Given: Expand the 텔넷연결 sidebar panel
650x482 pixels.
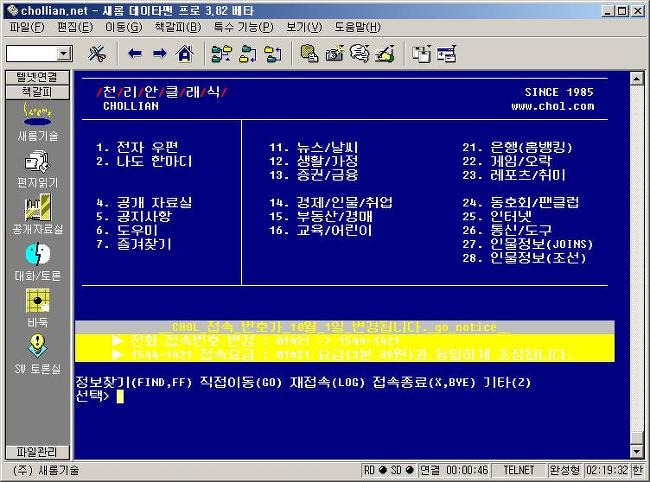Looking at the screenshot, I should tap(37, 77).
